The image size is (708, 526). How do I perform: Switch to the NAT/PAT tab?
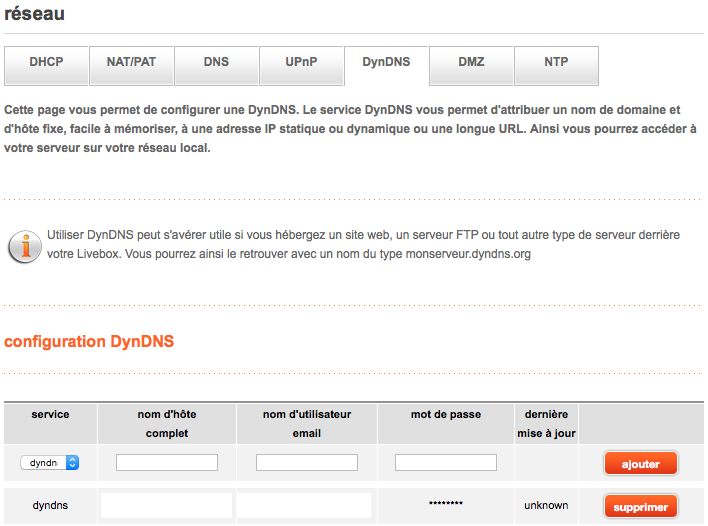tap(131, 65)
